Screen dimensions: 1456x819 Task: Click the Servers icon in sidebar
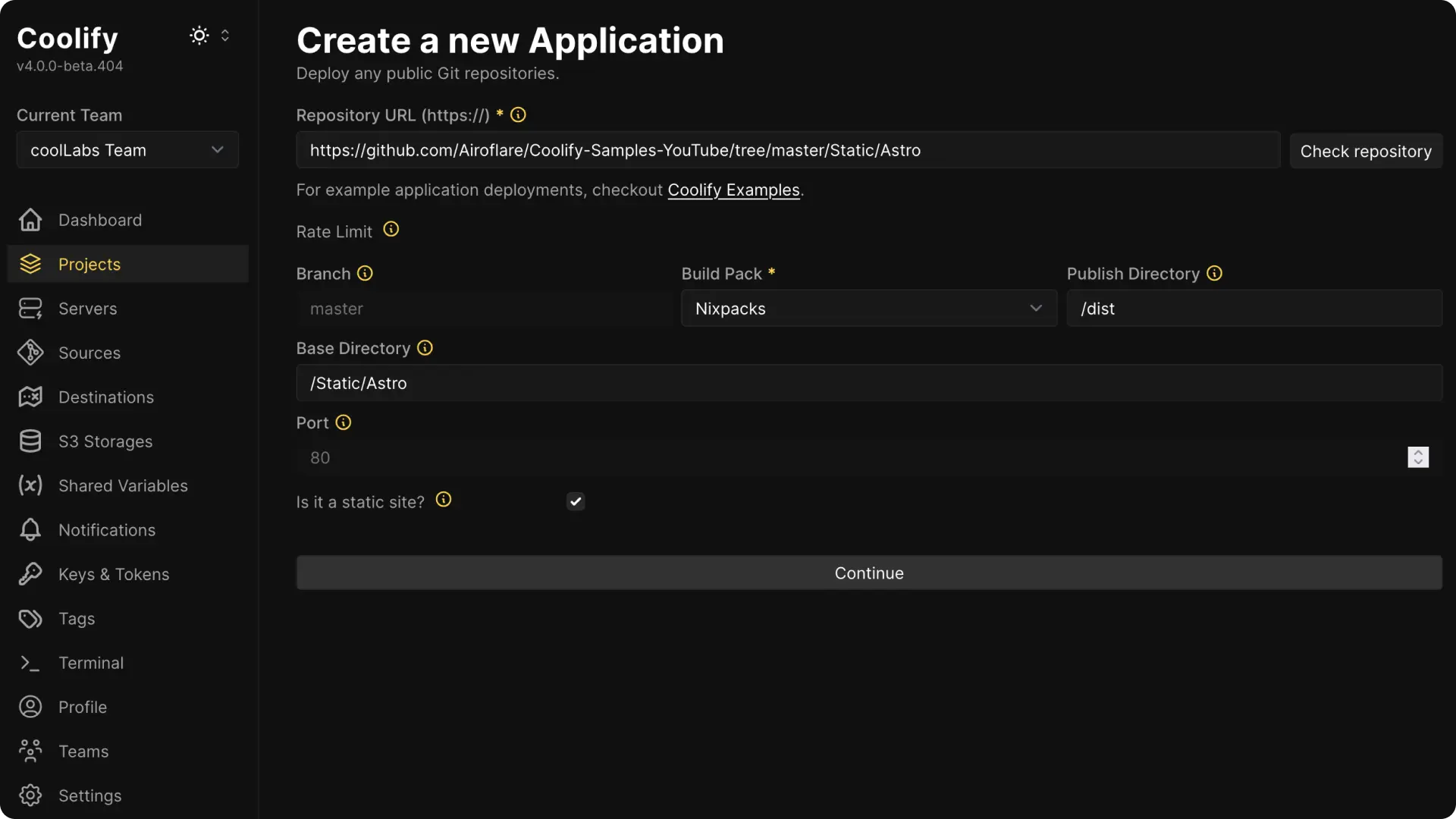click(30, 309)
